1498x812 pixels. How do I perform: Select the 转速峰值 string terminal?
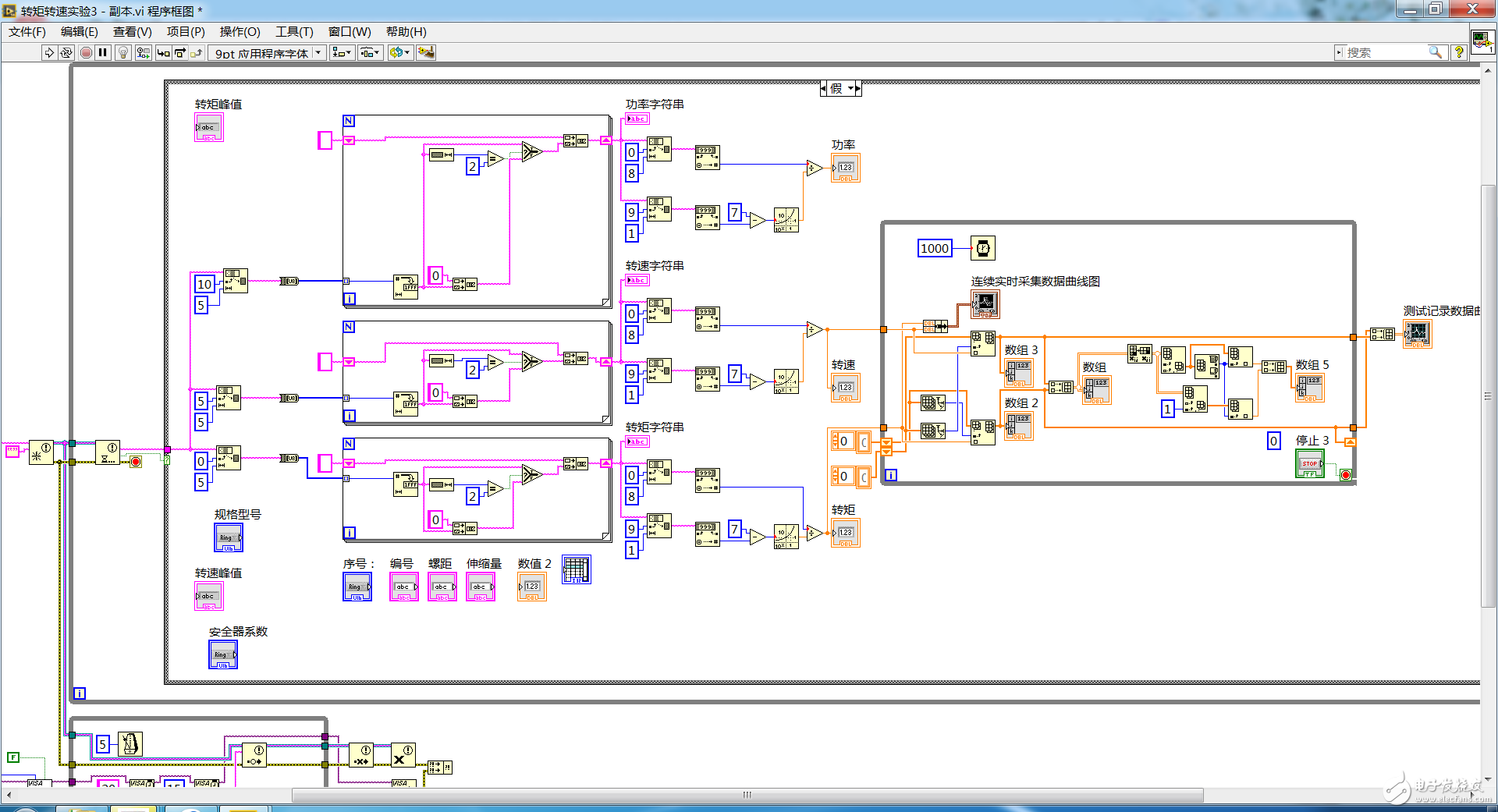[209, 596]
